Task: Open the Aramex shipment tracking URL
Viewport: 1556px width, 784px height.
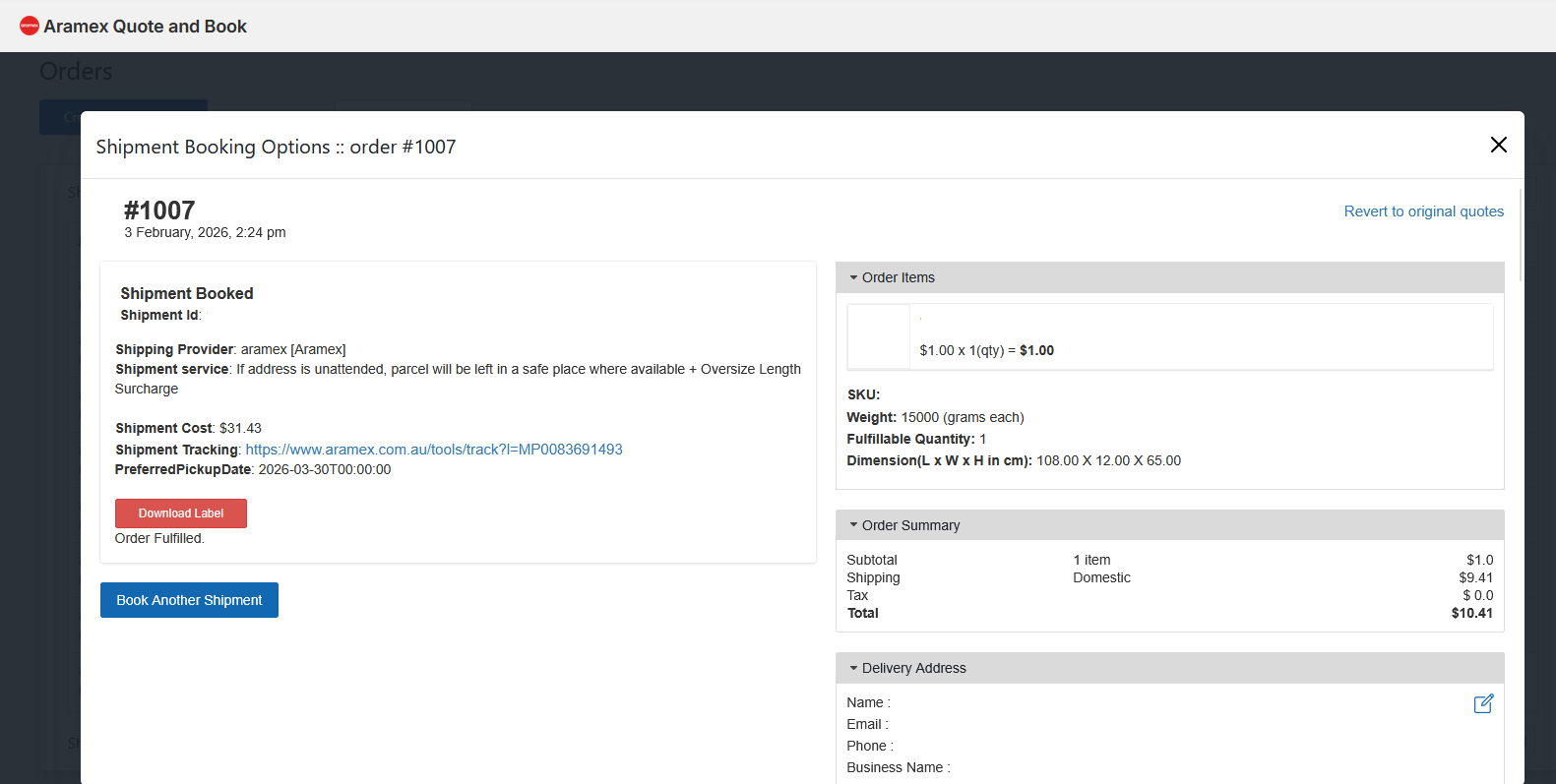Action: pos(434,450)
